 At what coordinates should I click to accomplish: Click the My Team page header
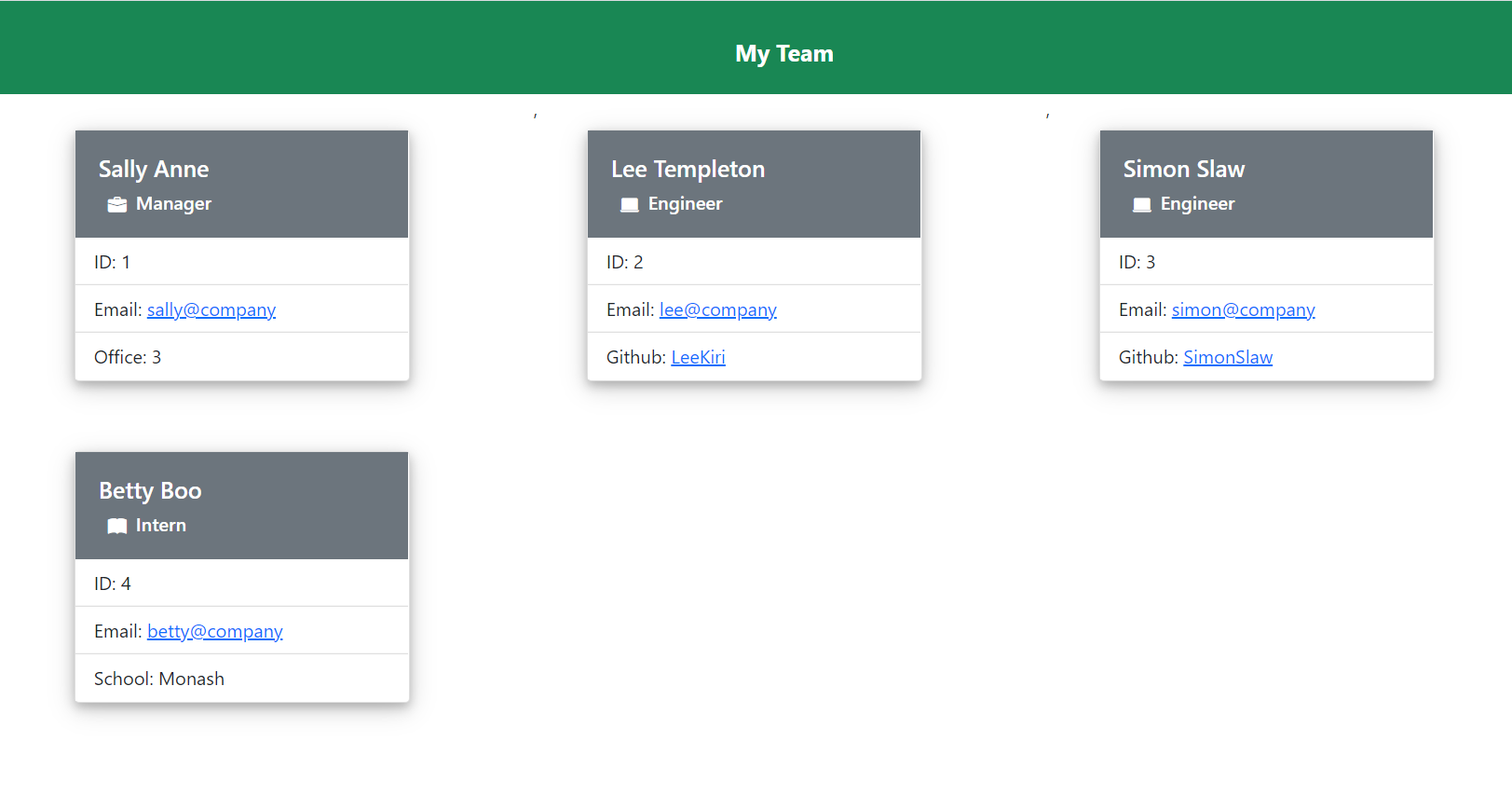[x=784, y=53]
